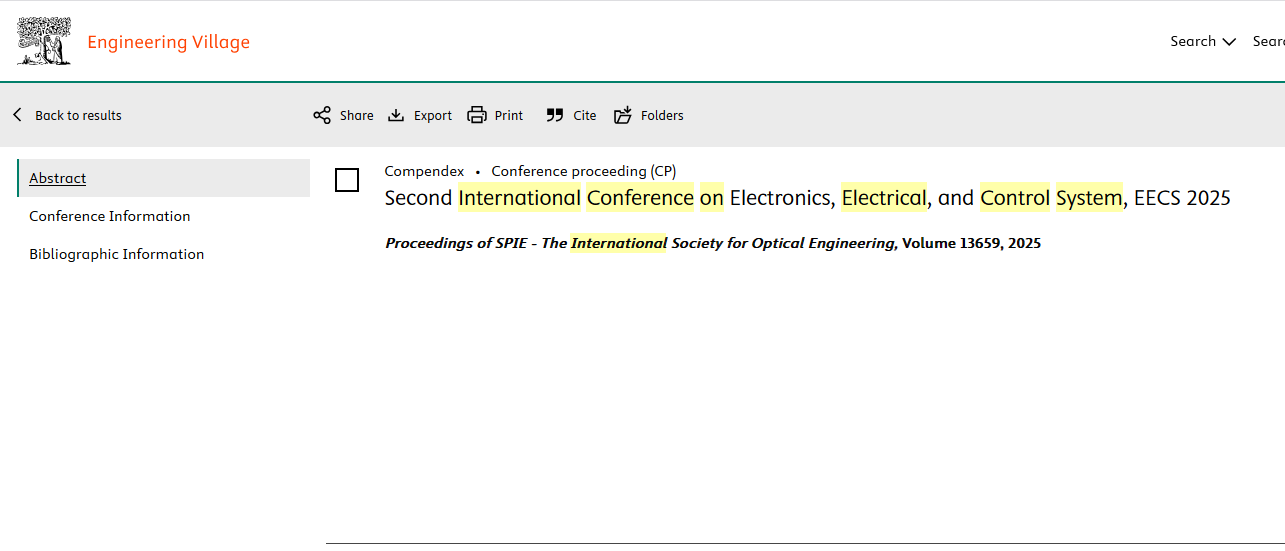Click the Export button label

(x=433, y=115)
